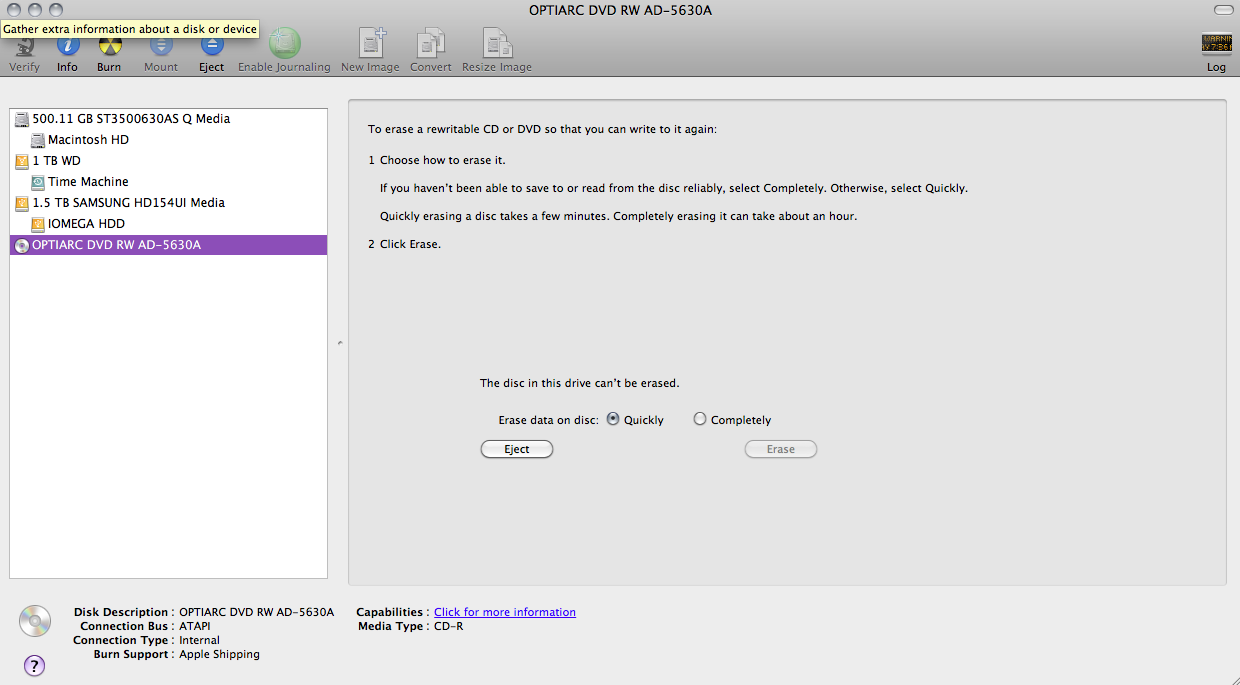Choose the Completely erase radio option
The height and width of the screenshot is (685, 1240).
coord(700,419)
